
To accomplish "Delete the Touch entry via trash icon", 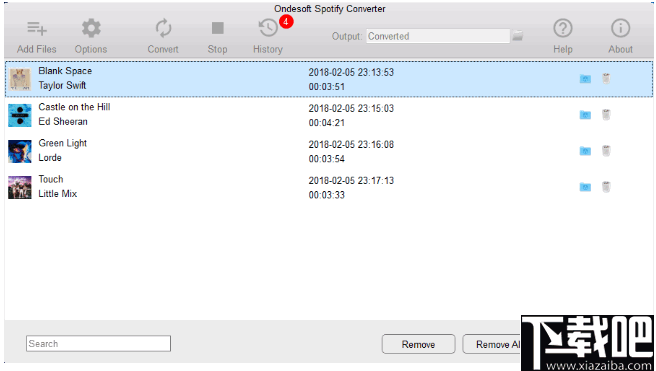I will (606, 187).
